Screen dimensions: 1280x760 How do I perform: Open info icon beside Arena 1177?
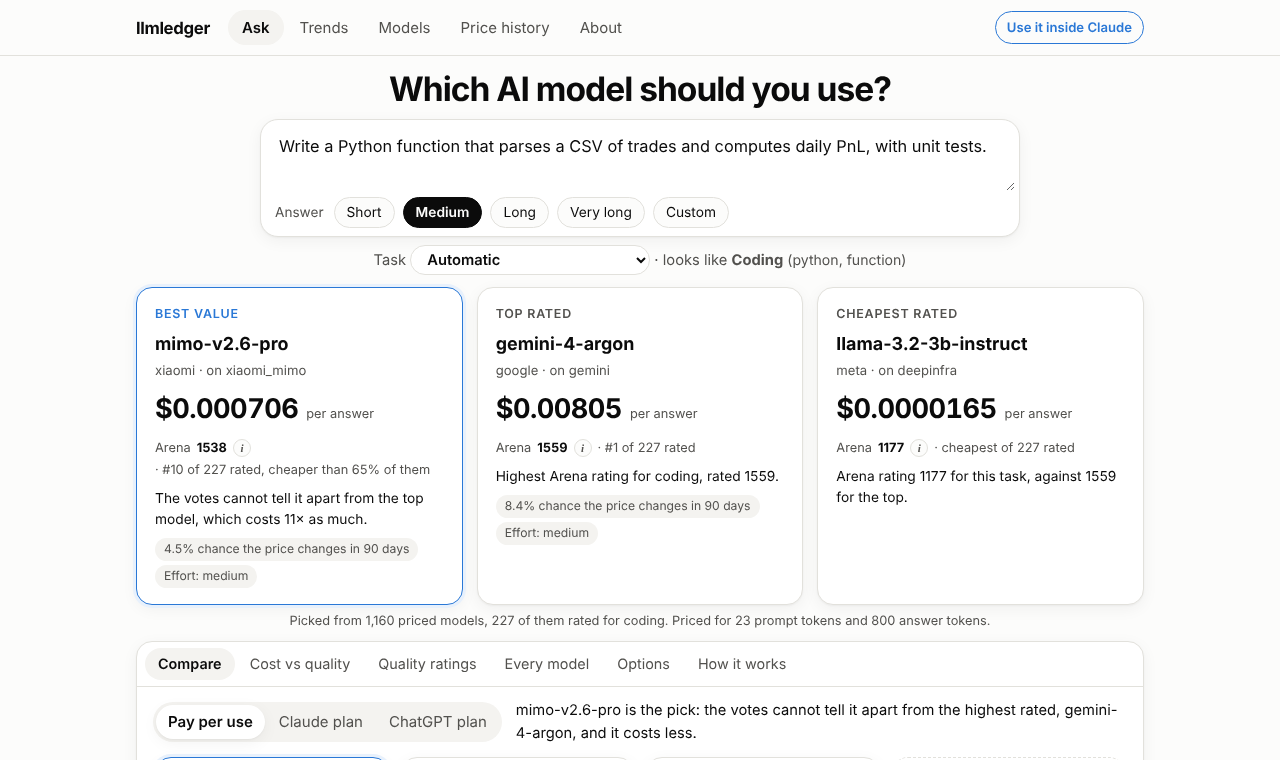[920, 448]
